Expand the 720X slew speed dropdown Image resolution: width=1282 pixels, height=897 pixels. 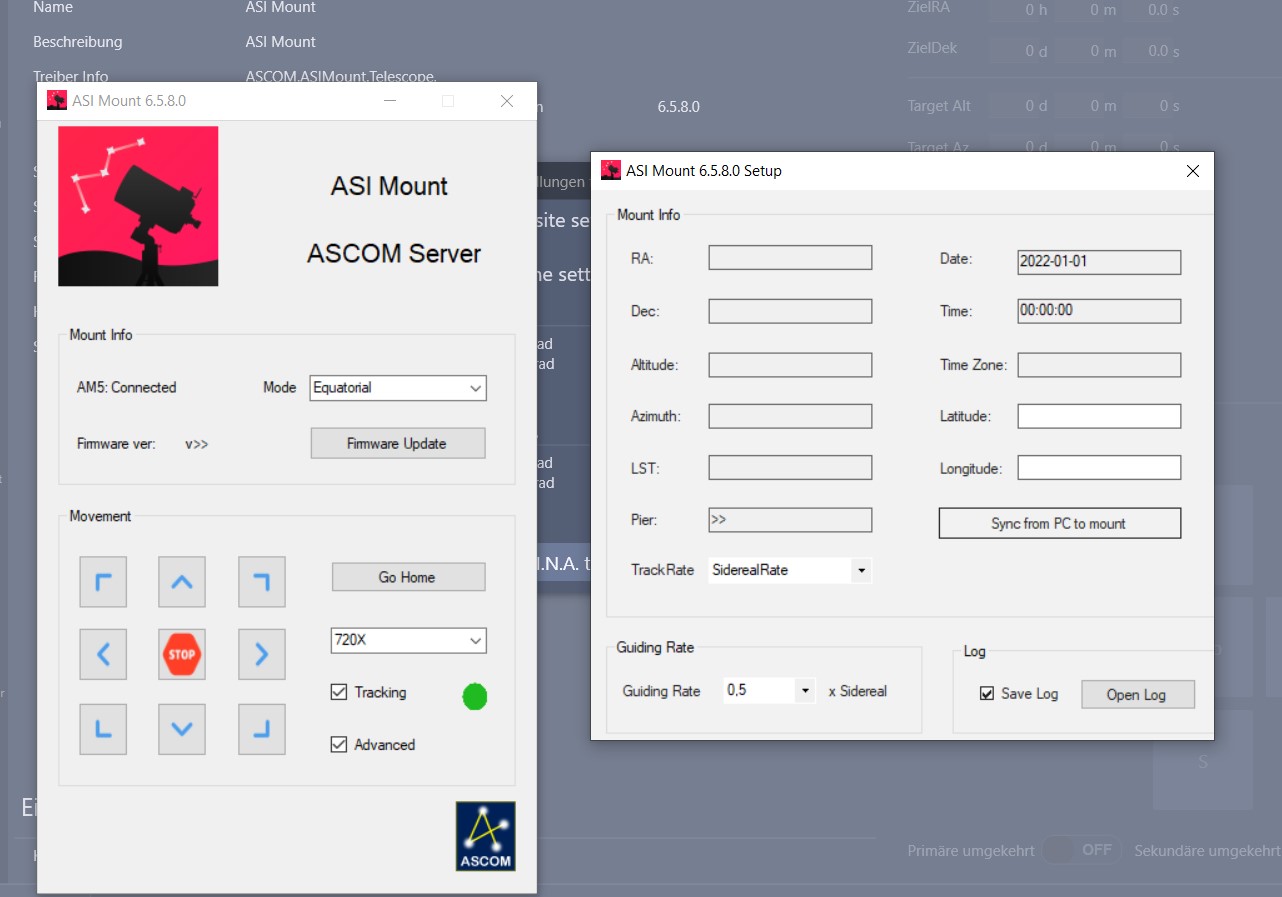pos(408,640)
